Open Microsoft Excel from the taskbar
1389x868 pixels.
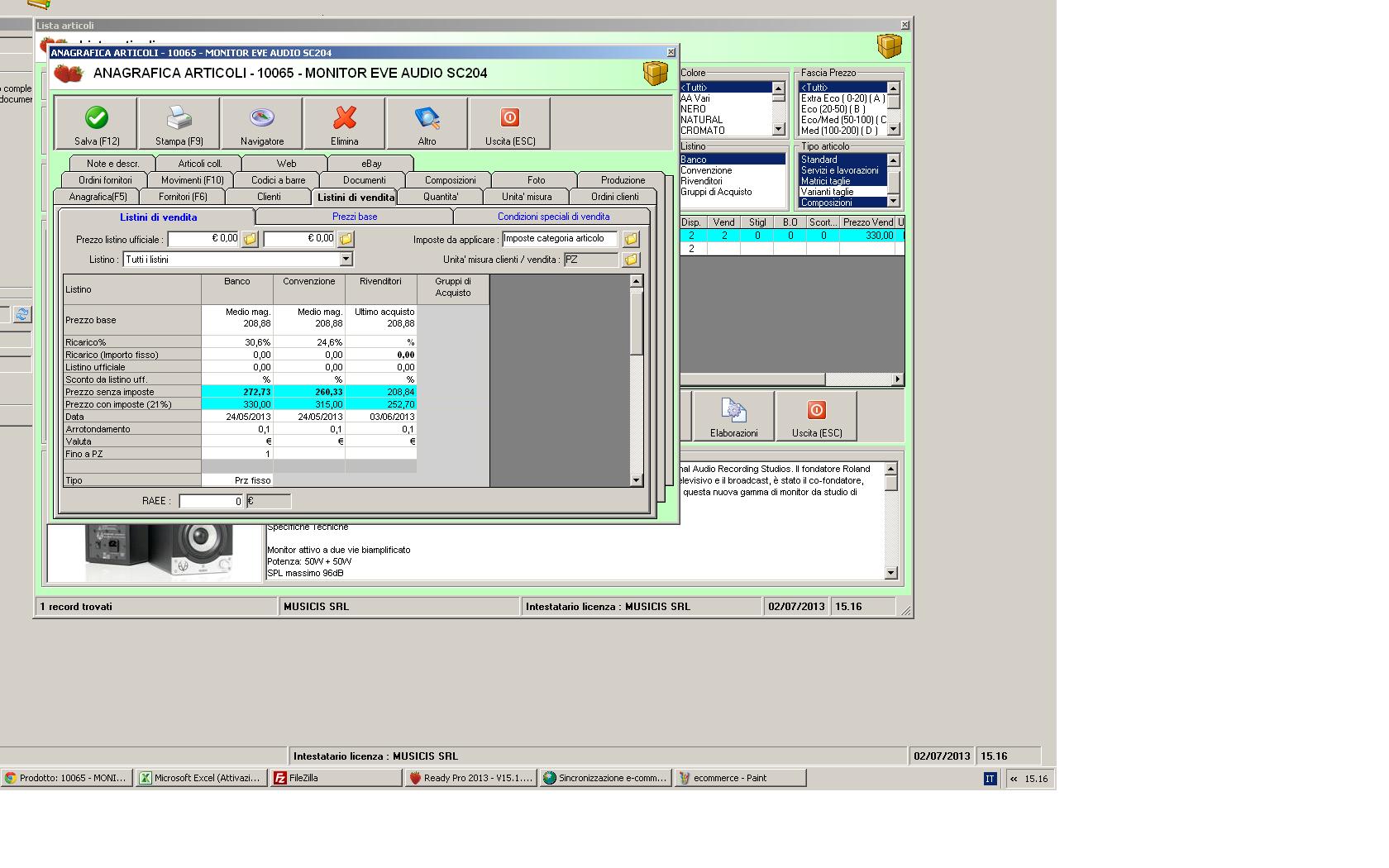202,778
